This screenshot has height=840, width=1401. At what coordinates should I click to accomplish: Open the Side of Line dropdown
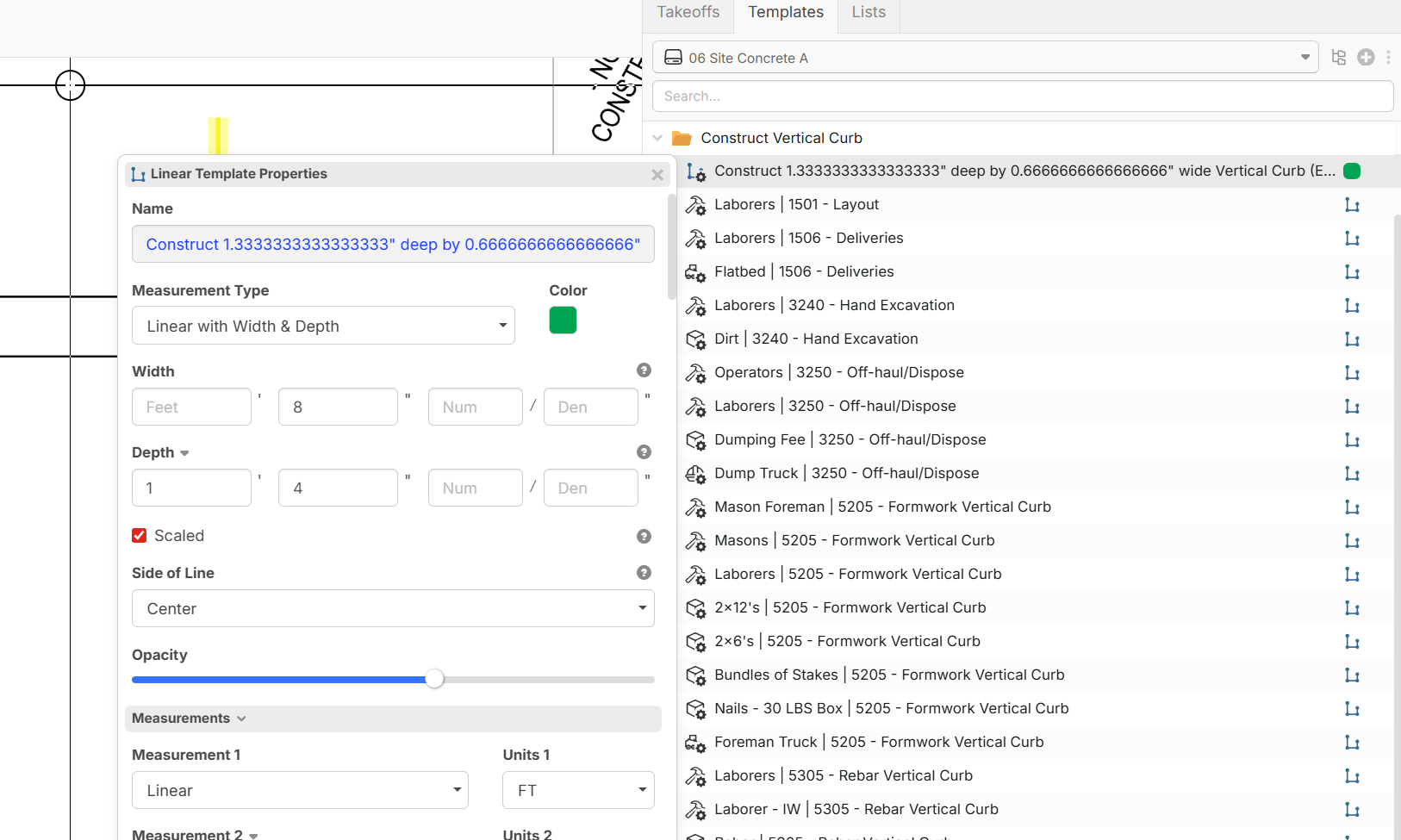[393, 608]
